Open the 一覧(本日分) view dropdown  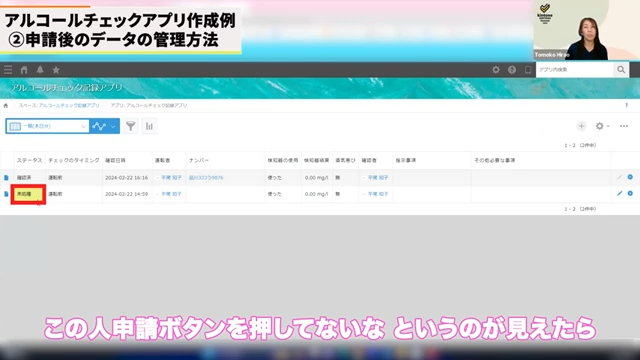[x=47, y=126]
